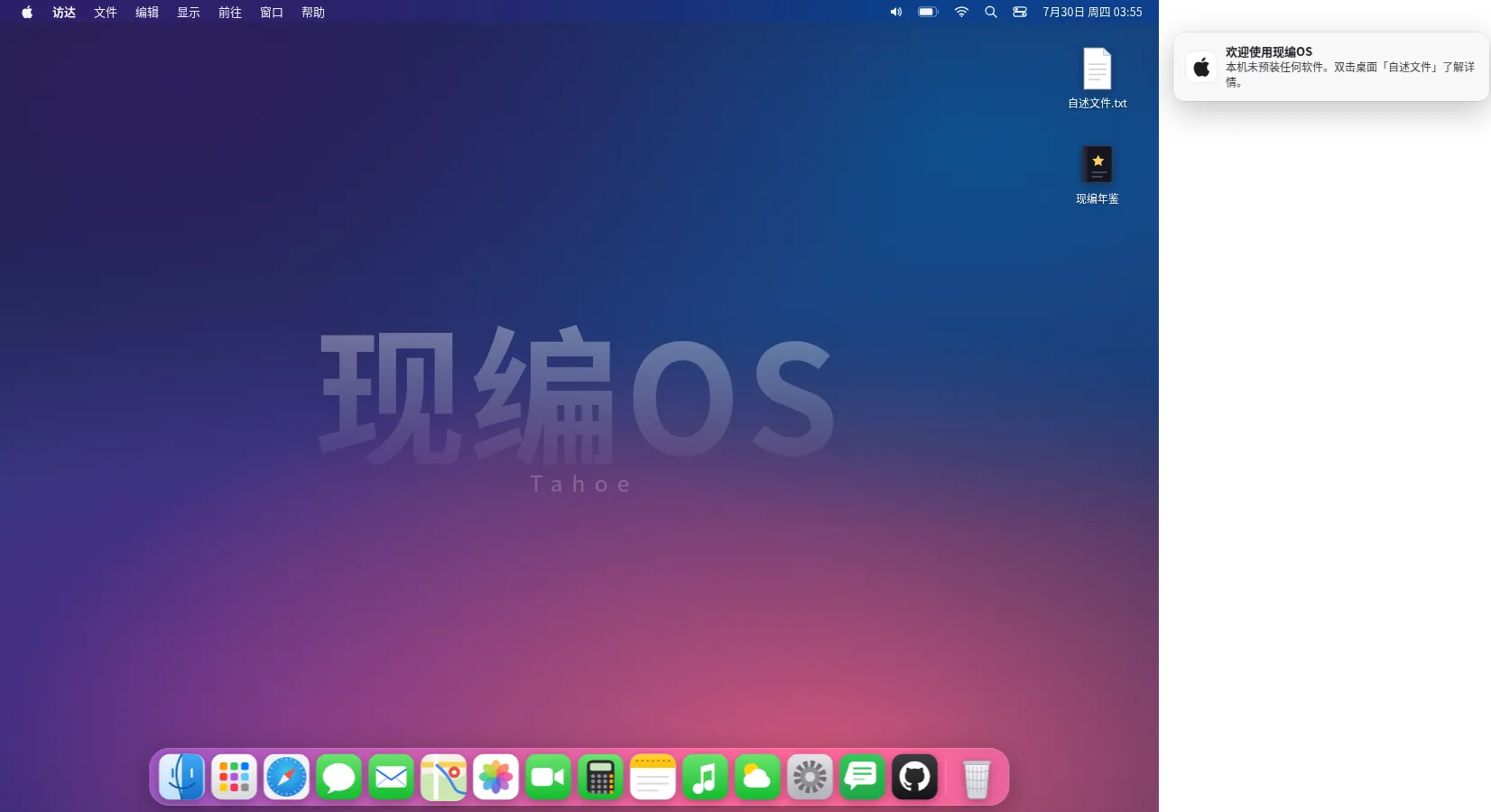Viewport: 1491px width, 812px height.
Task: Select the 现编年鉴 desktop icon
Action: click(x=1097, y=175)
